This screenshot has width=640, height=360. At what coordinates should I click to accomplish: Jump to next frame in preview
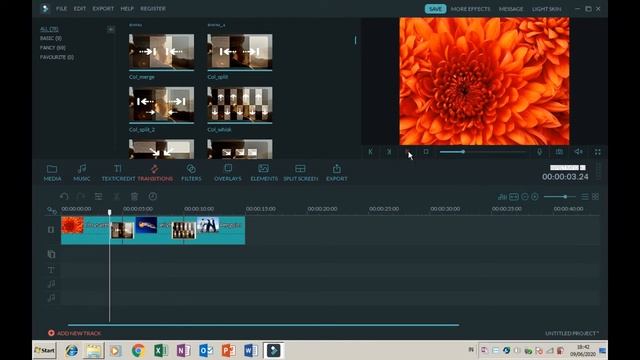[389, 152]
